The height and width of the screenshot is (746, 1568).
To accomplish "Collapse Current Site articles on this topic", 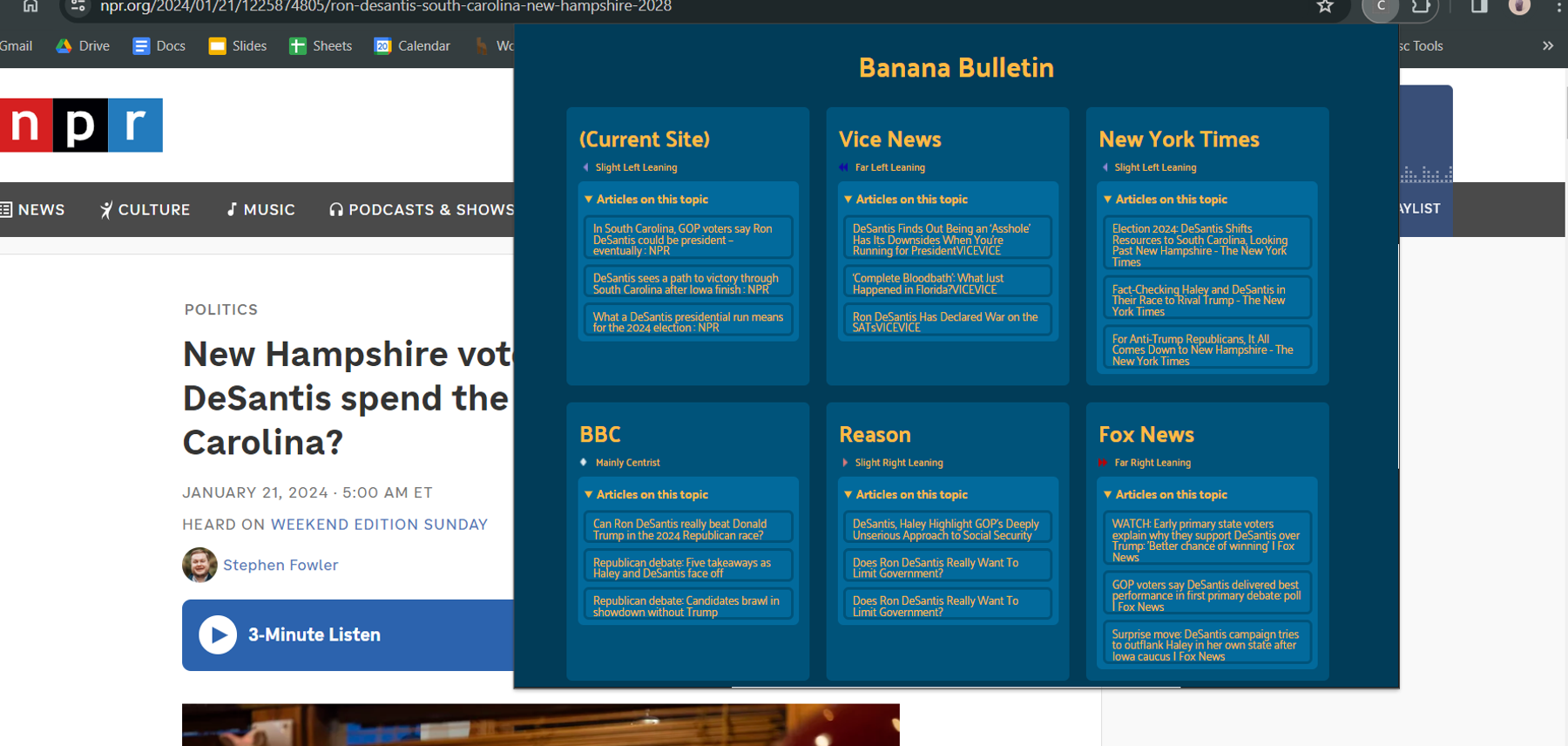I will coord(645,200).
